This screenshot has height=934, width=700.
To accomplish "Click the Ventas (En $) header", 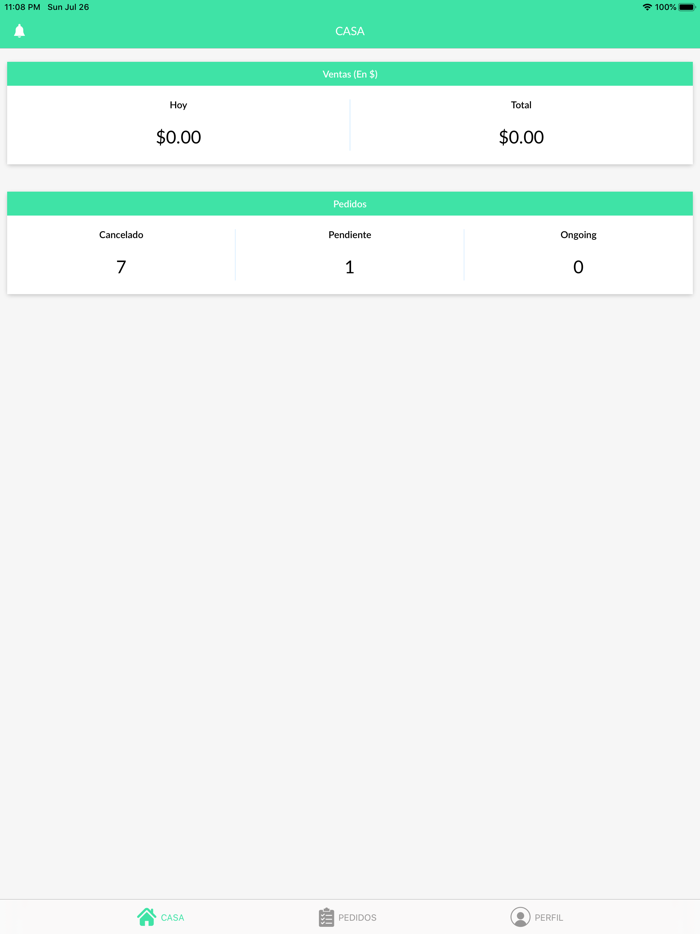I will pos(350,74).
